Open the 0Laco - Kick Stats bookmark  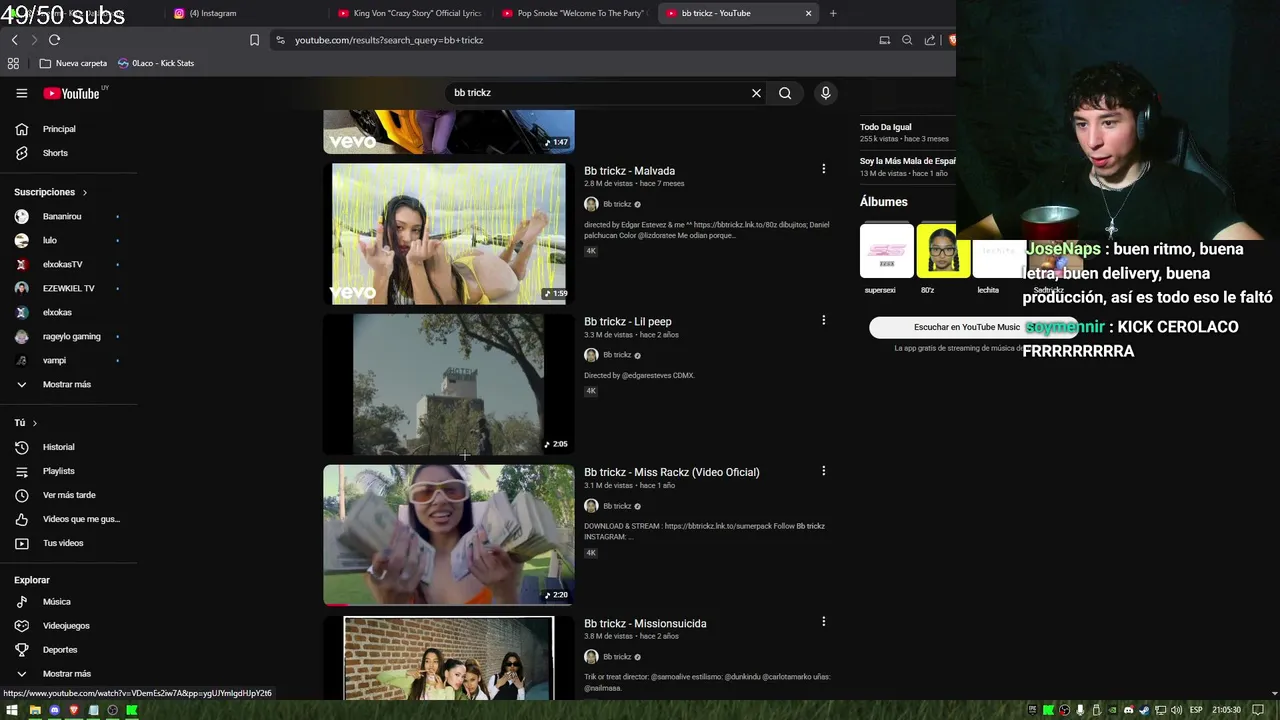pos(156,63)
